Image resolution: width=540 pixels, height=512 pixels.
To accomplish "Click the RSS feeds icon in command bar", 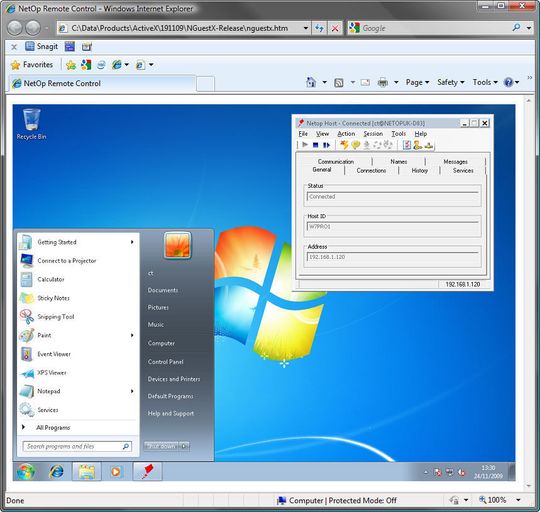I will [339, 83].
